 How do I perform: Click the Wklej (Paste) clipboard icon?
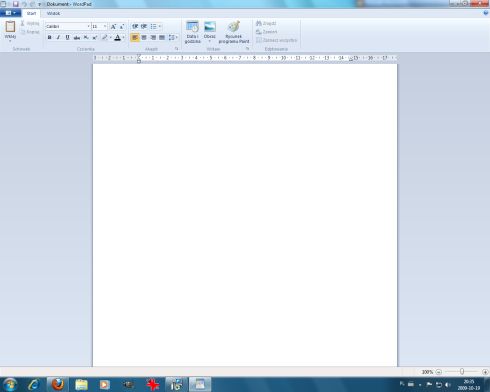[x=10, y=26]
